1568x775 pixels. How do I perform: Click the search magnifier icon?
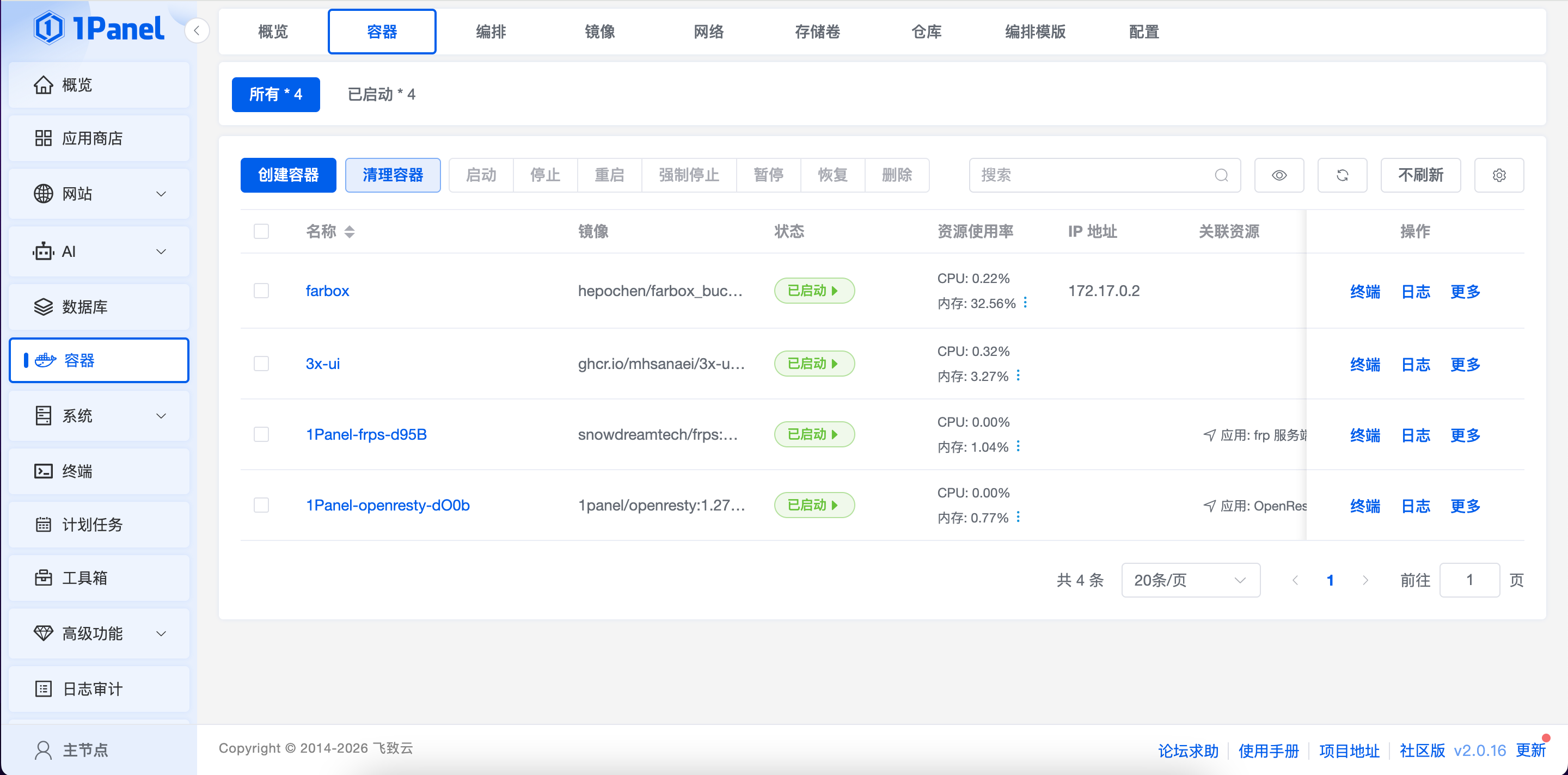(x=1221, y=175)
